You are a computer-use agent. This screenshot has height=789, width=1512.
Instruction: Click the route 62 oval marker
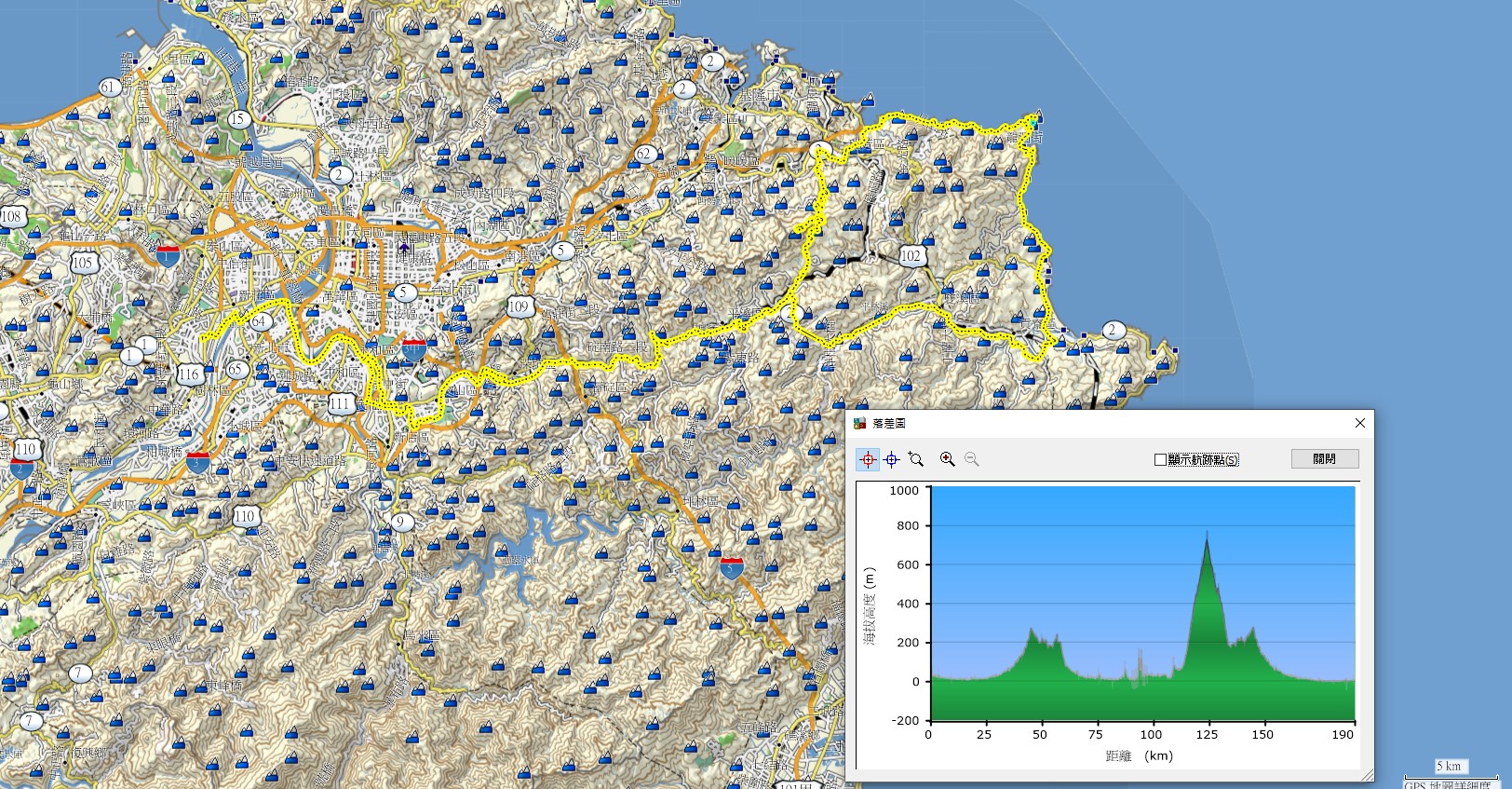pos(644,154)
